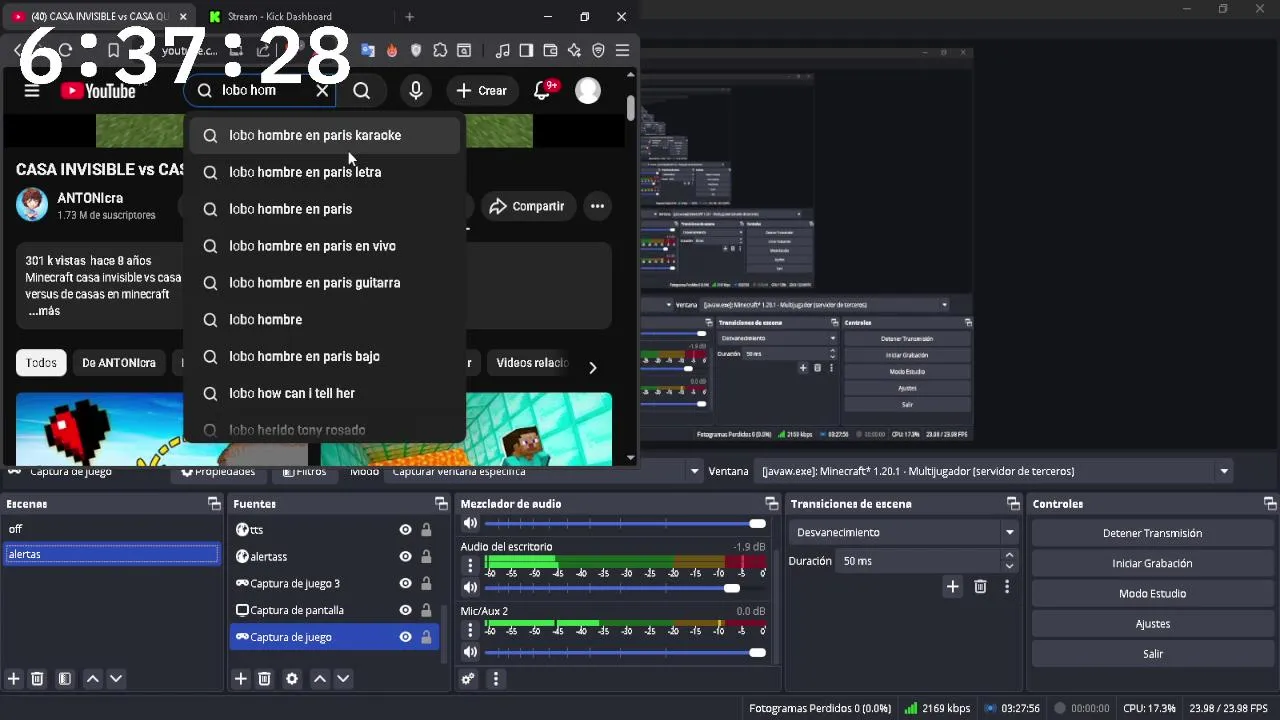
Task: Click Iniciar Grabación button
Action: click(x=1152, y=563)
